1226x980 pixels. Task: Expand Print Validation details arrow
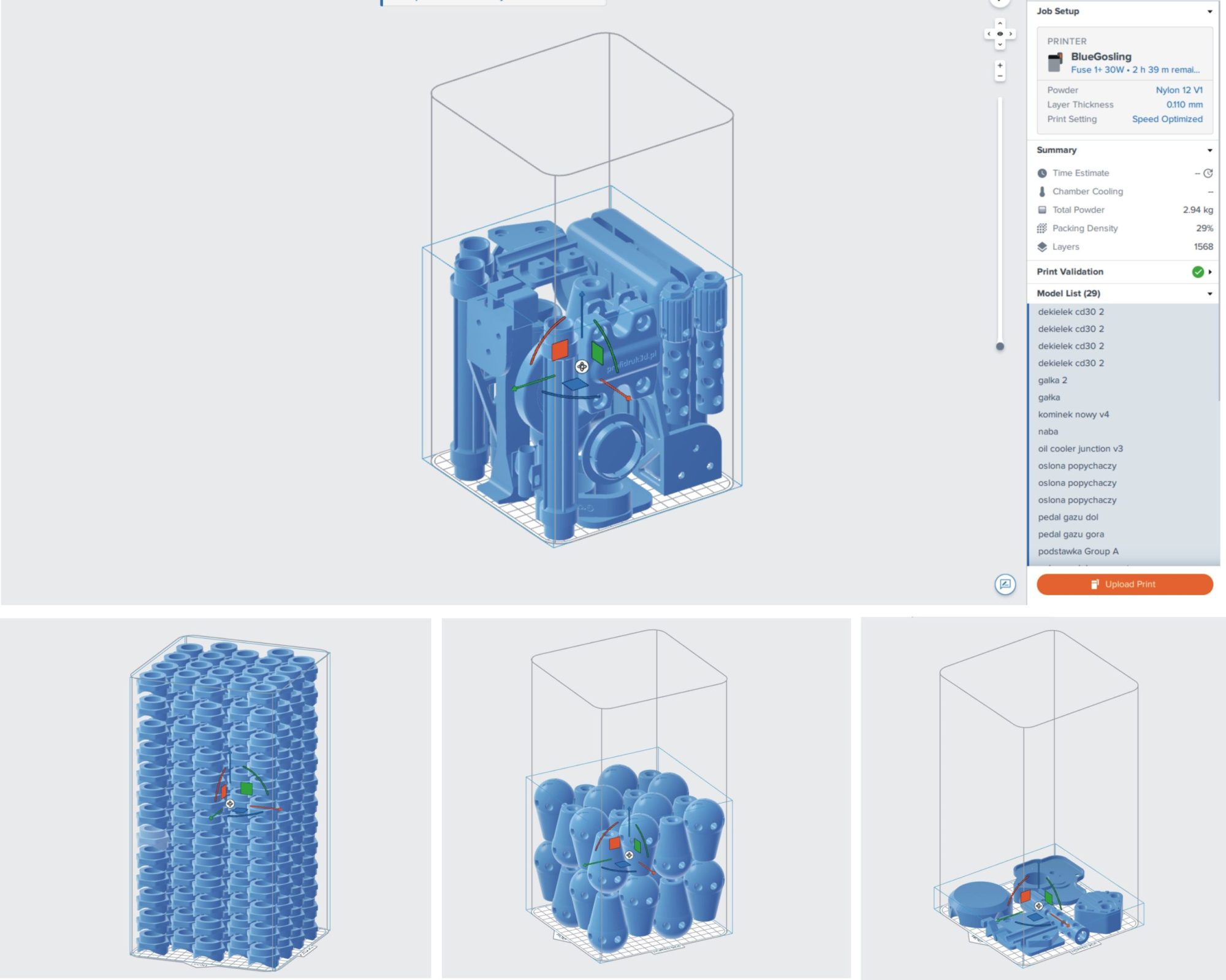(x=1210, y=272)
